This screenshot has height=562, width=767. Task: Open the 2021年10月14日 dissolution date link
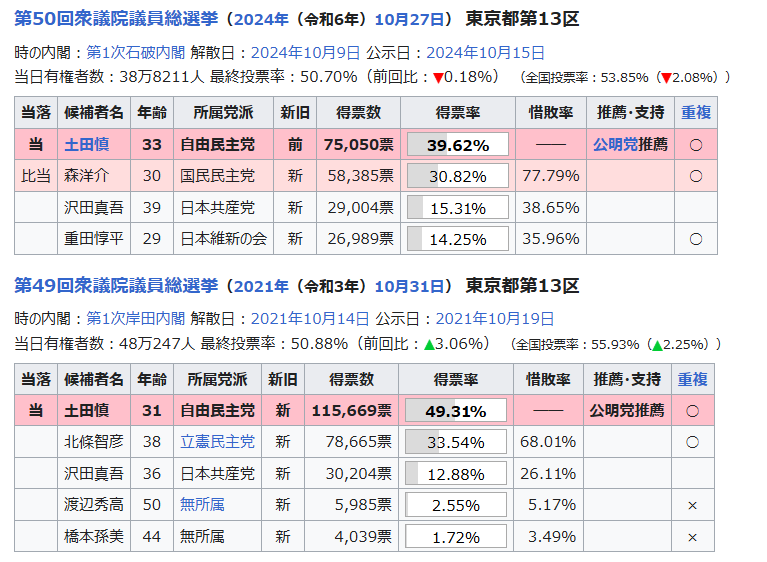click(309, 319)
